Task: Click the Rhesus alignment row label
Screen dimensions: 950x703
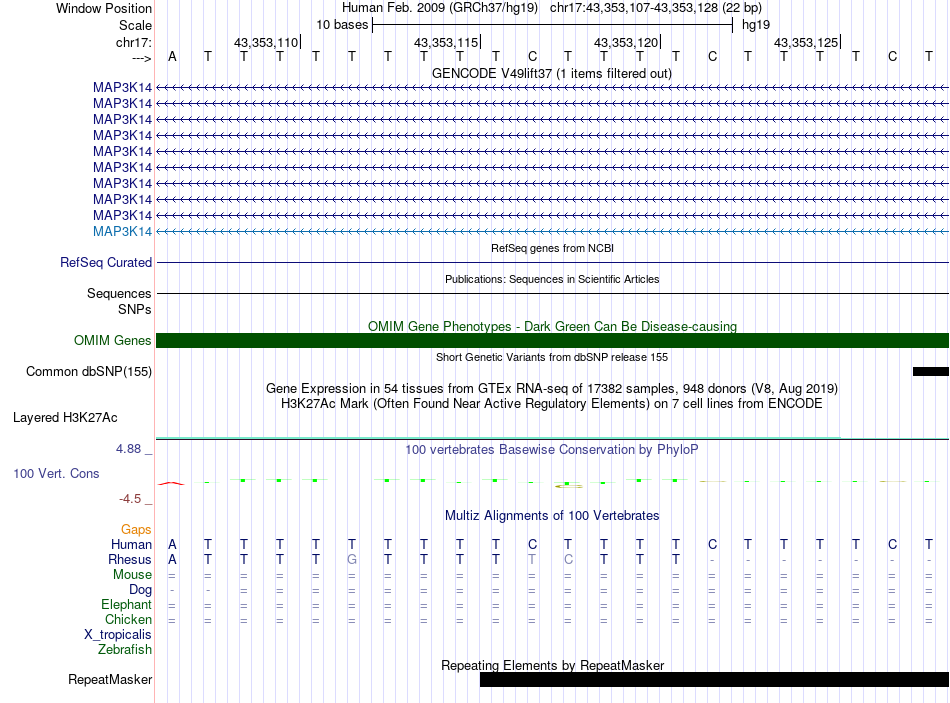Action: click(130, 559)
